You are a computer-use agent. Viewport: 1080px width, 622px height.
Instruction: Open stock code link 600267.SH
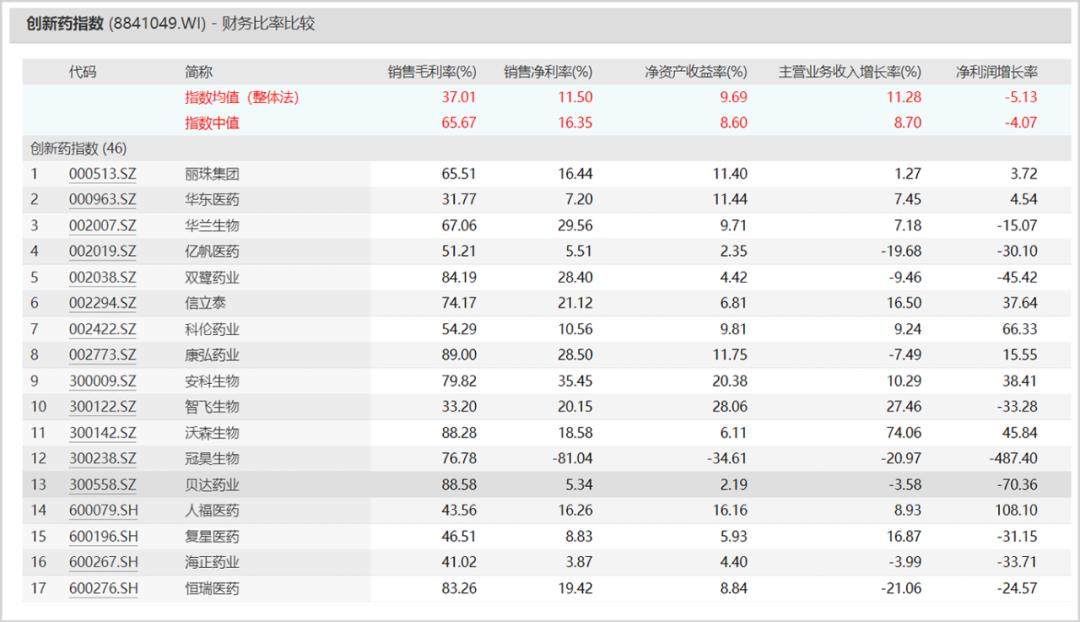coord(103,562)
